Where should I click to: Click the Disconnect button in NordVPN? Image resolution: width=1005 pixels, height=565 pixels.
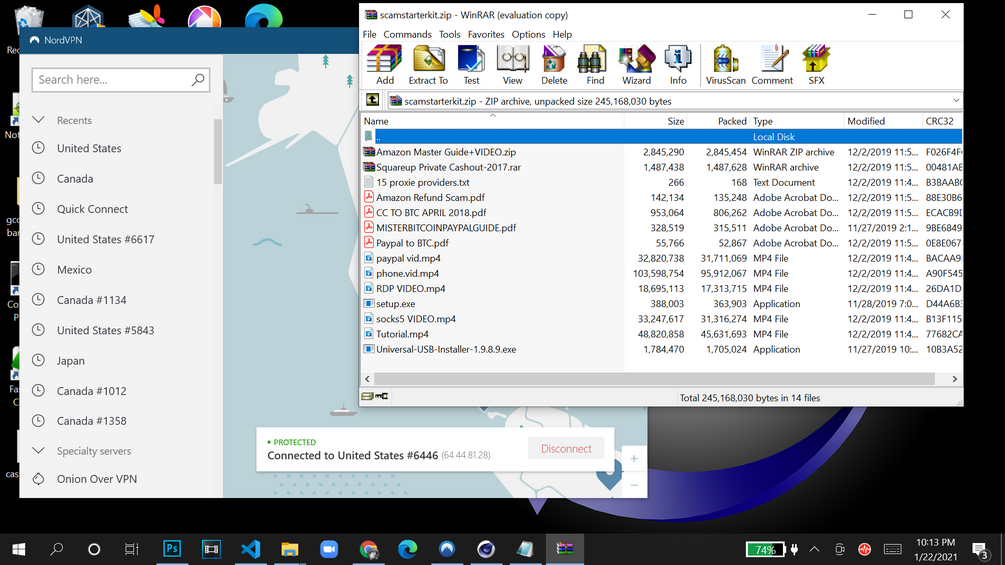566,448
